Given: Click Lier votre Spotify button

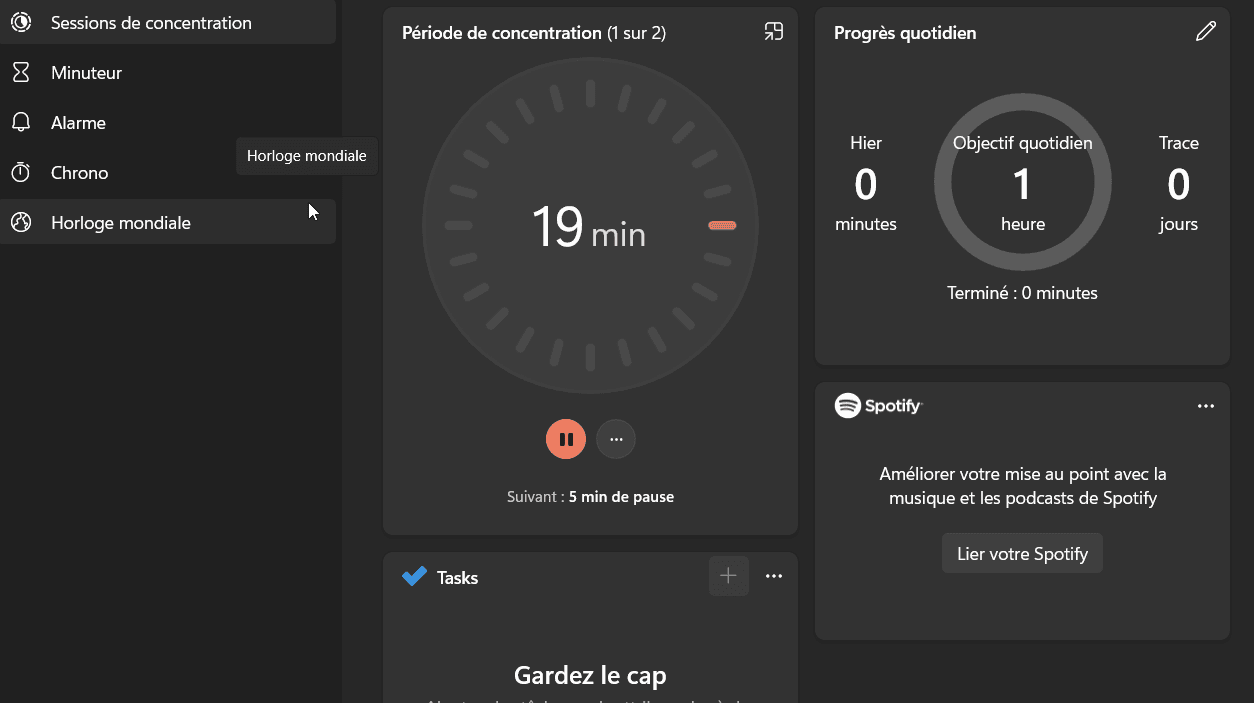Looking at the screenshot, I should [x=1022, y=553].
